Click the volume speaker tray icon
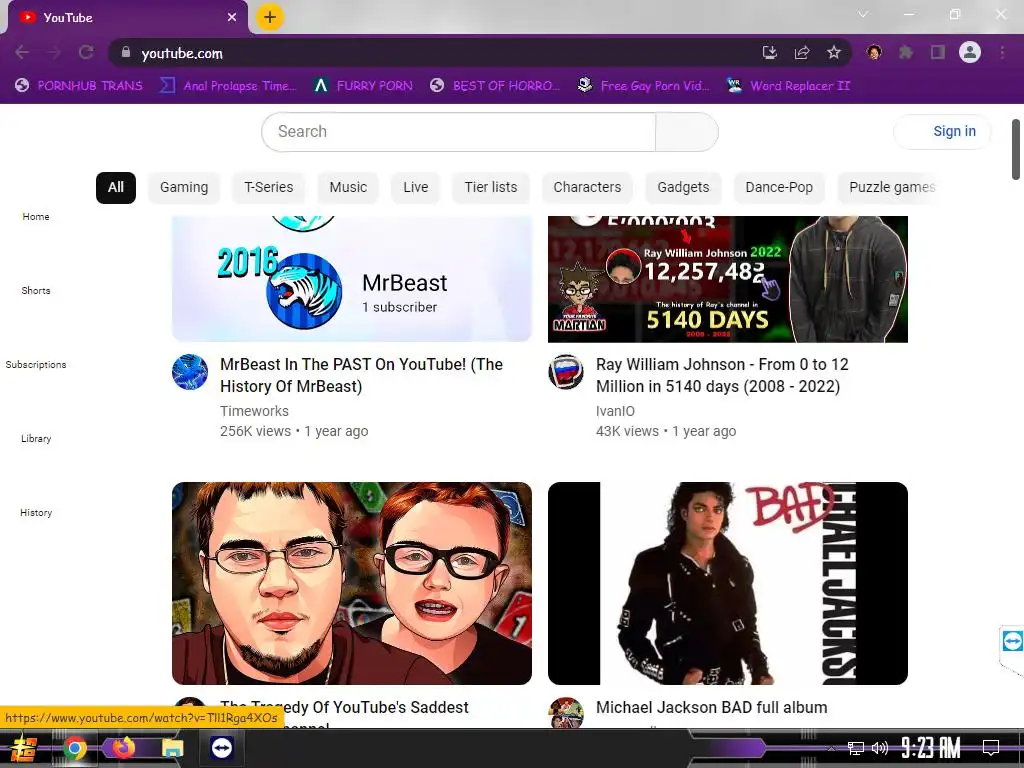Viewport: 1024px width, 768px height. tap(880, 748)
